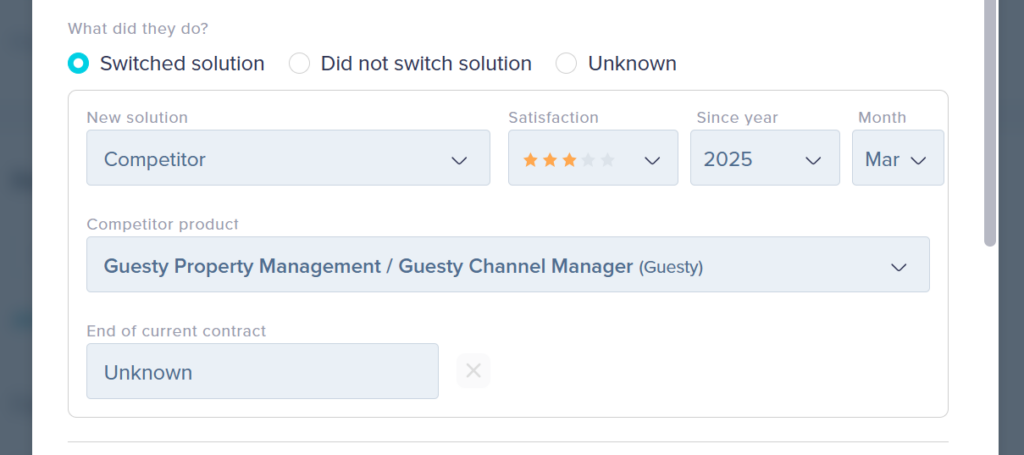Select the Switched solution radio button
The width and height of the screenshot is (1024, 455).
(78, 63)
